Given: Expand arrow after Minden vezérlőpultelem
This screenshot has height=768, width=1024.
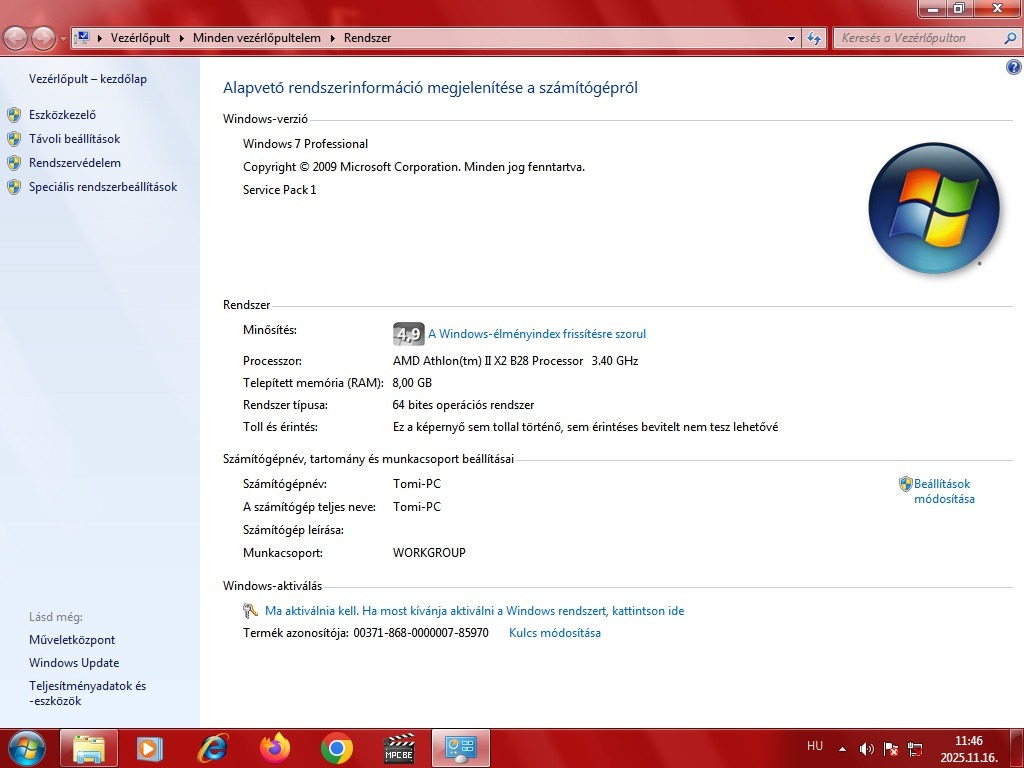Looking at the screenshot, I should tap(332, 38).
